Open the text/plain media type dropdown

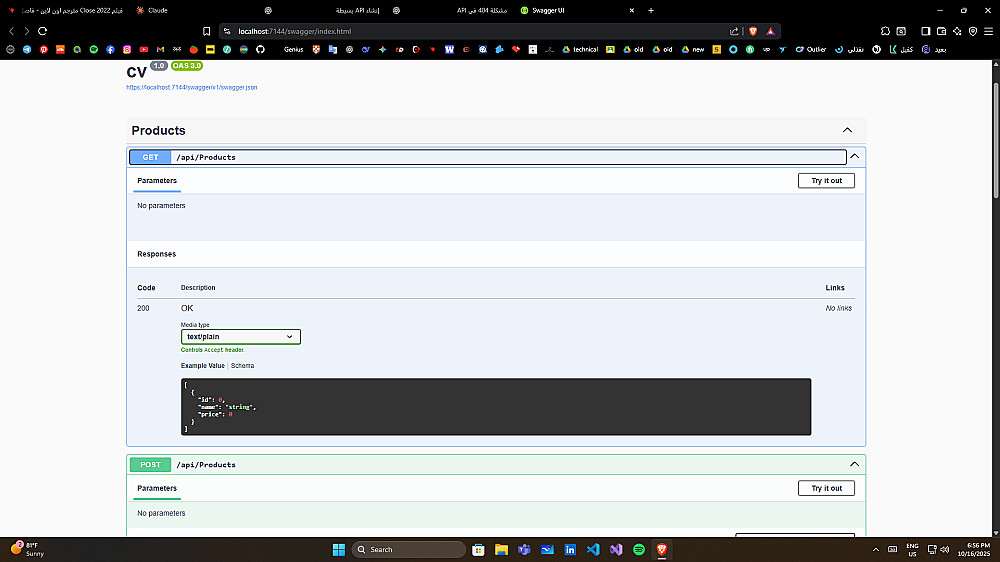click(240, 337)
